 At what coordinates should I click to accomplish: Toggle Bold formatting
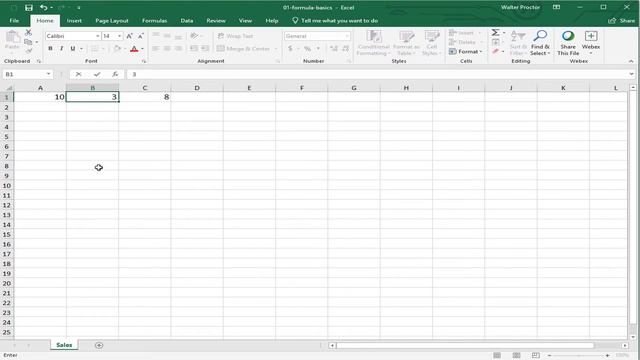[x=50, y=49]
